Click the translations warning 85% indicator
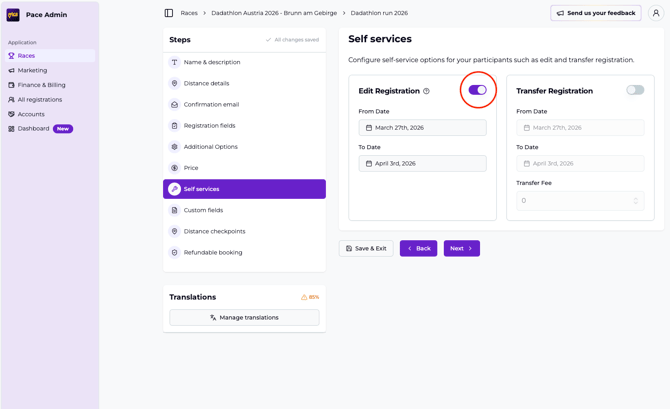The image size is (670, 409). [310, 297]
